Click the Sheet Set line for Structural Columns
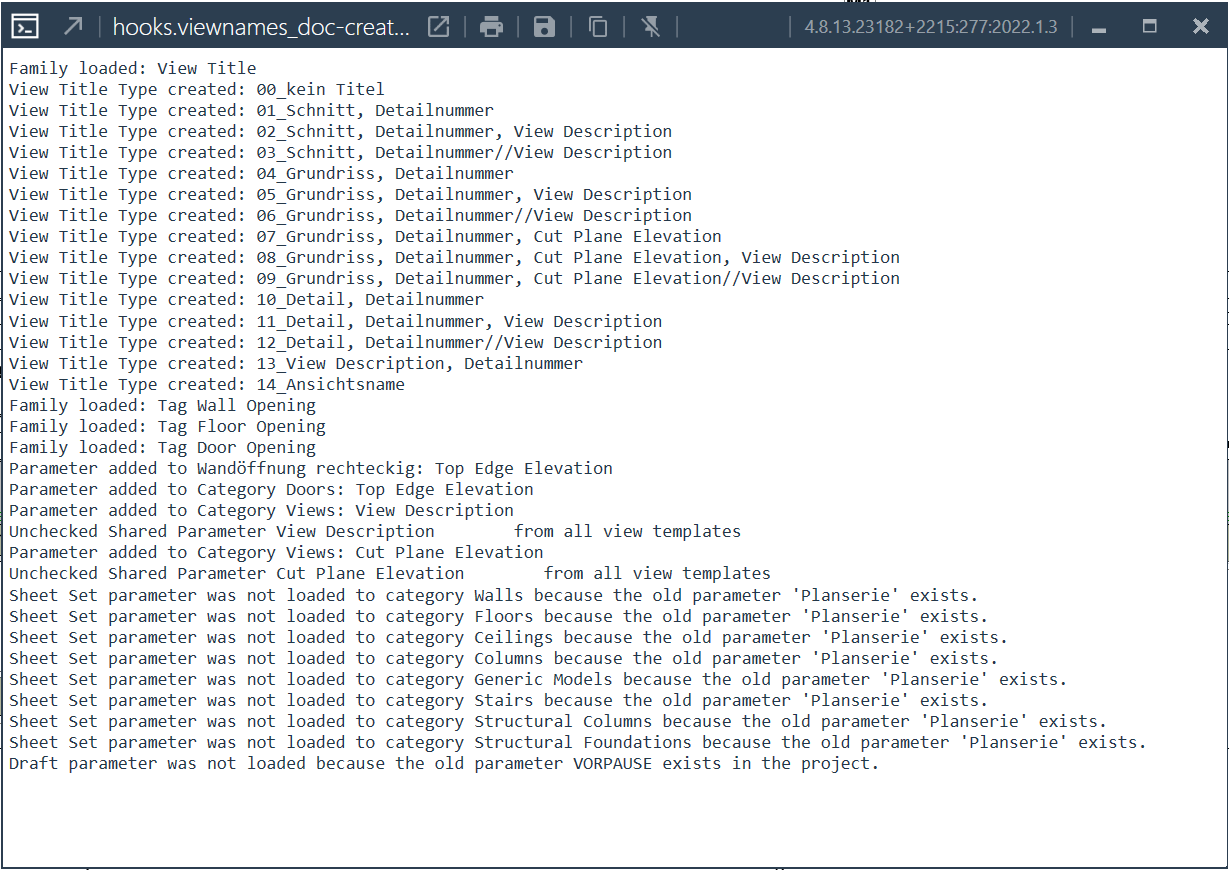1229x870 pixels. pos(558,722)
